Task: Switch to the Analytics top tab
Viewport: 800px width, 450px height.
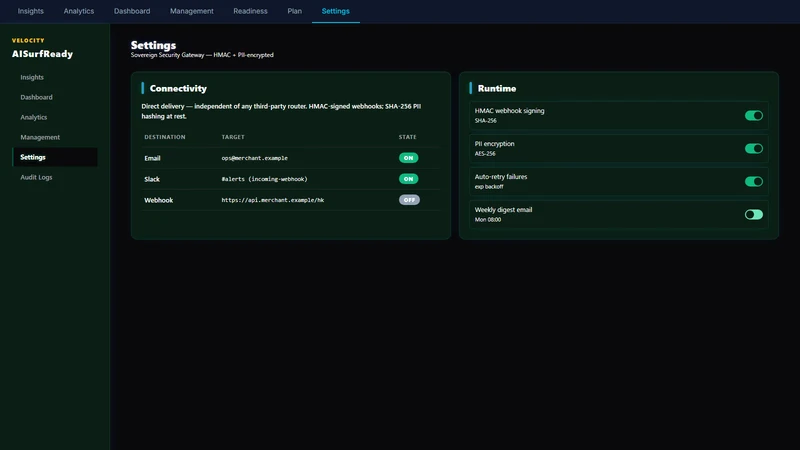Action: click(x=79, y=11)
